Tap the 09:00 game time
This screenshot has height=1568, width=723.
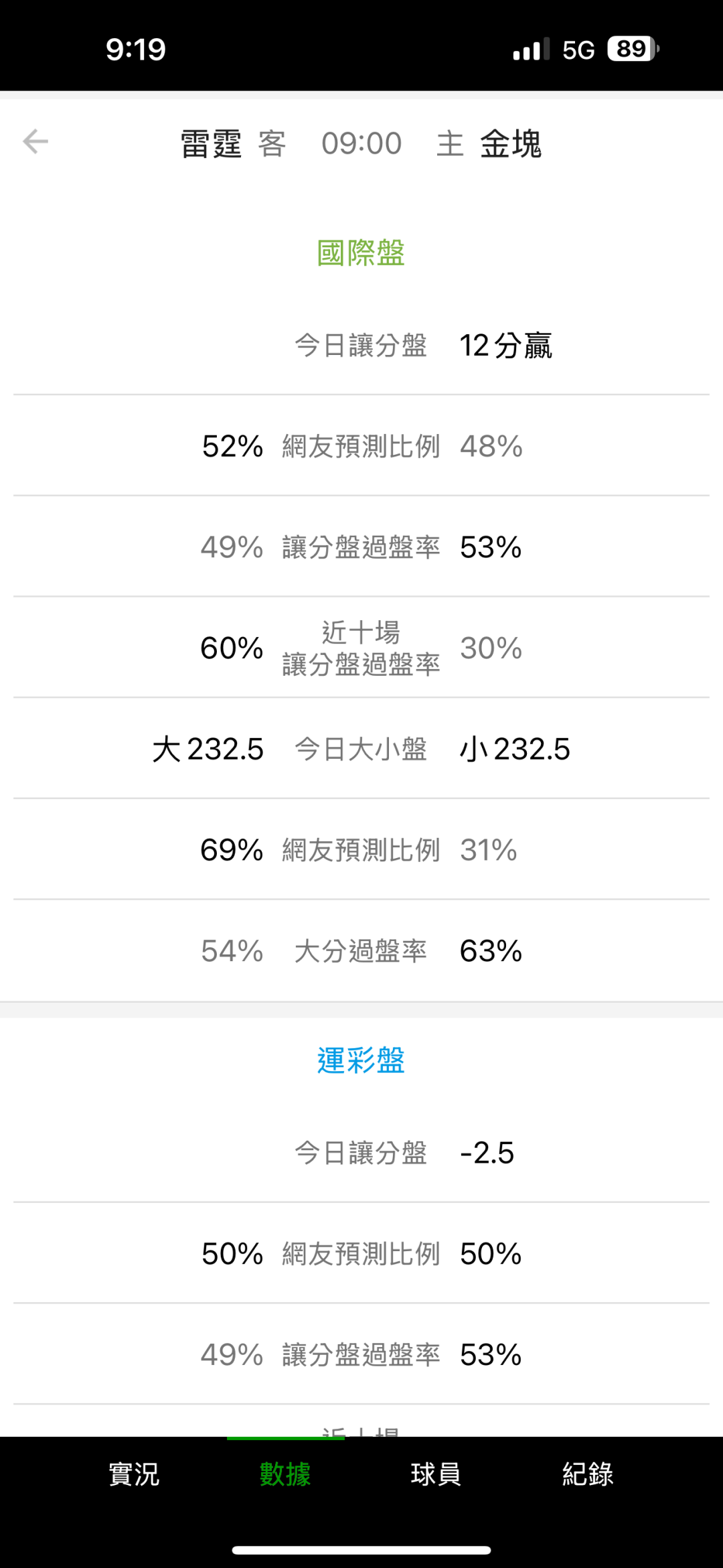(361, 144)
